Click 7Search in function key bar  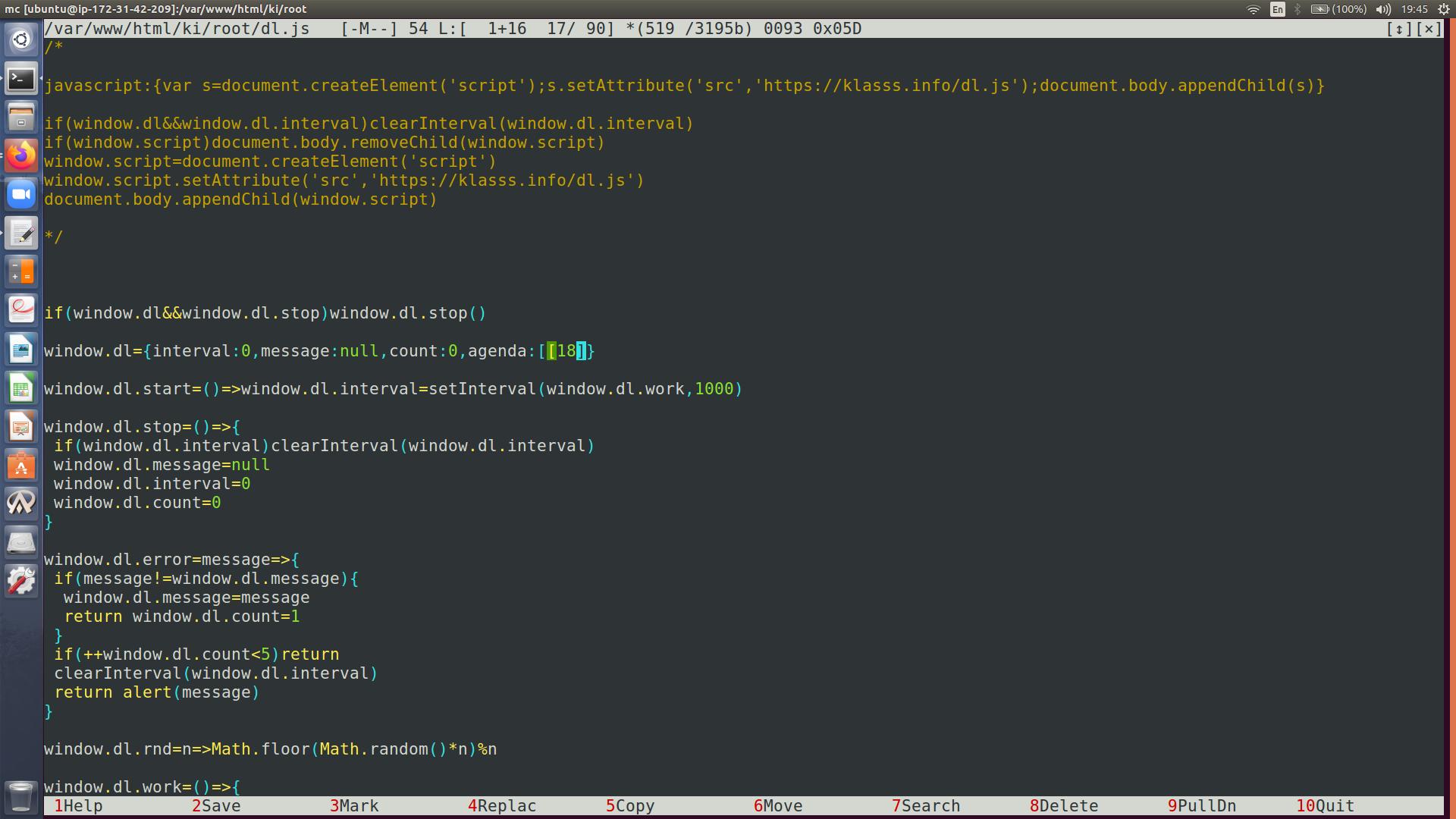(925, 806)
